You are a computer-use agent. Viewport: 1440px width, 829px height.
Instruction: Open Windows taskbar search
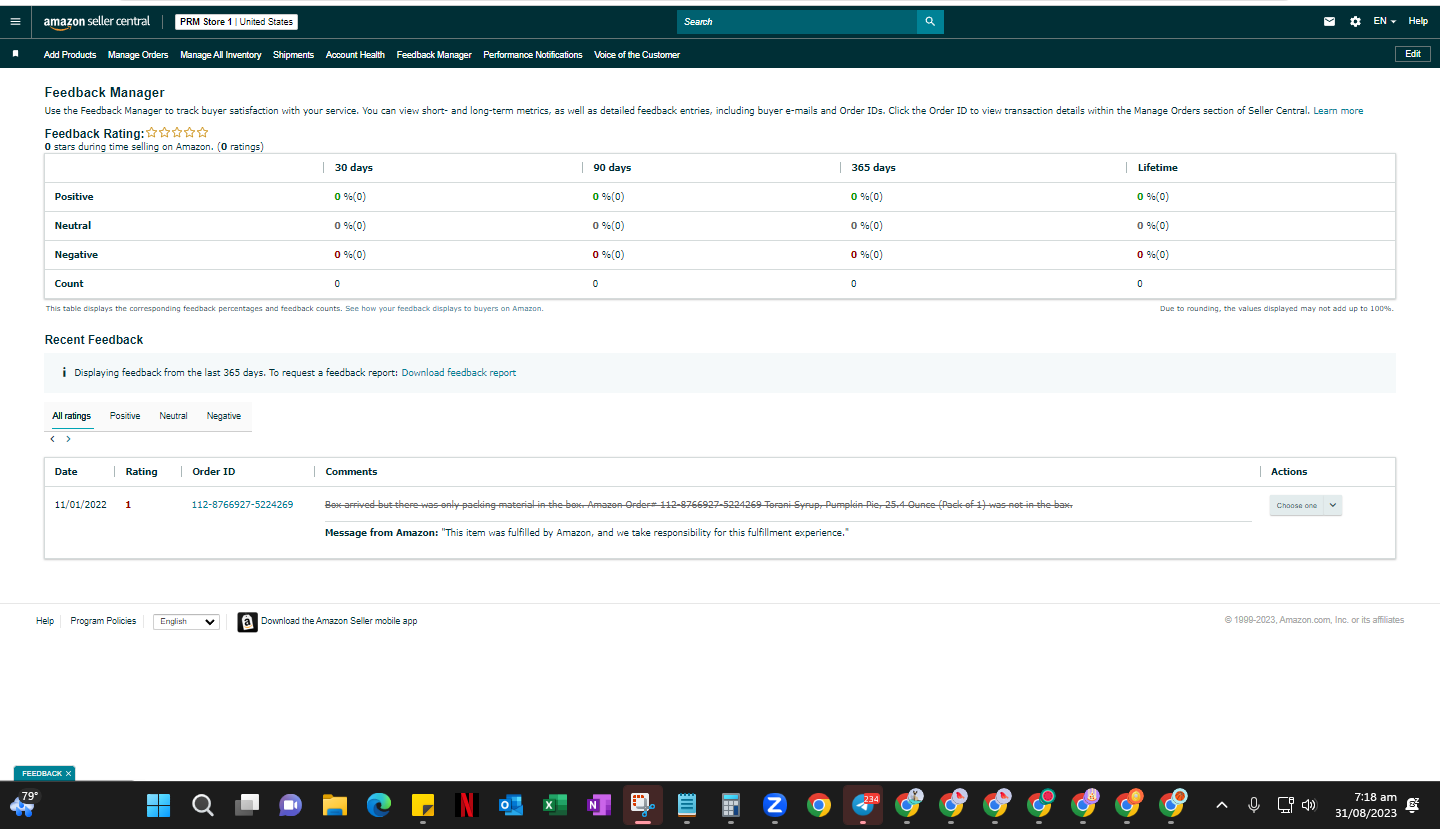click(x=202, y=805)
